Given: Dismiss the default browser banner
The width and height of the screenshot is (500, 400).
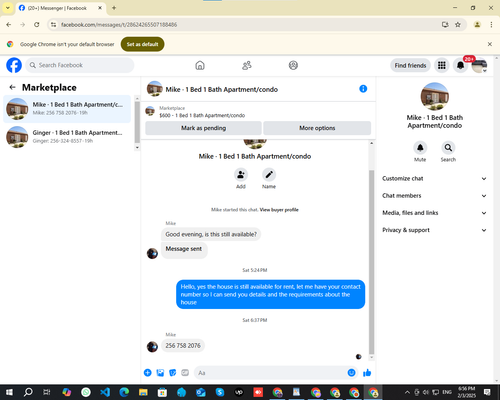Looking at the screenshot, I should (x=490, y=44).
